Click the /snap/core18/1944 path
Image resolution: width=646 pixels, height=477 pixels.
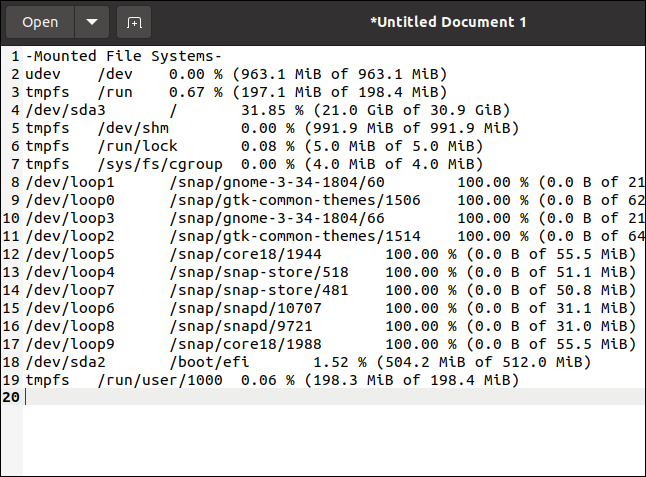(245, 254)
